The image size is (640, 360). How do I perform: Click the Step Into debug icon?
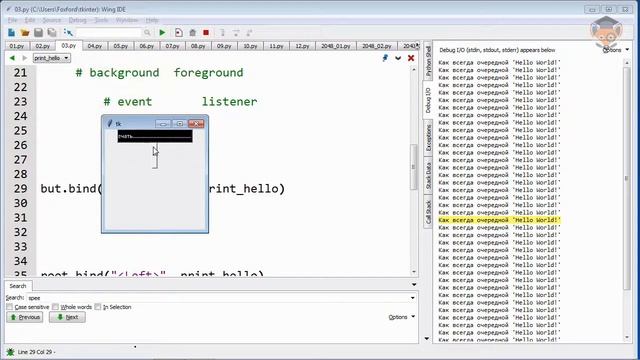(222, 33)
